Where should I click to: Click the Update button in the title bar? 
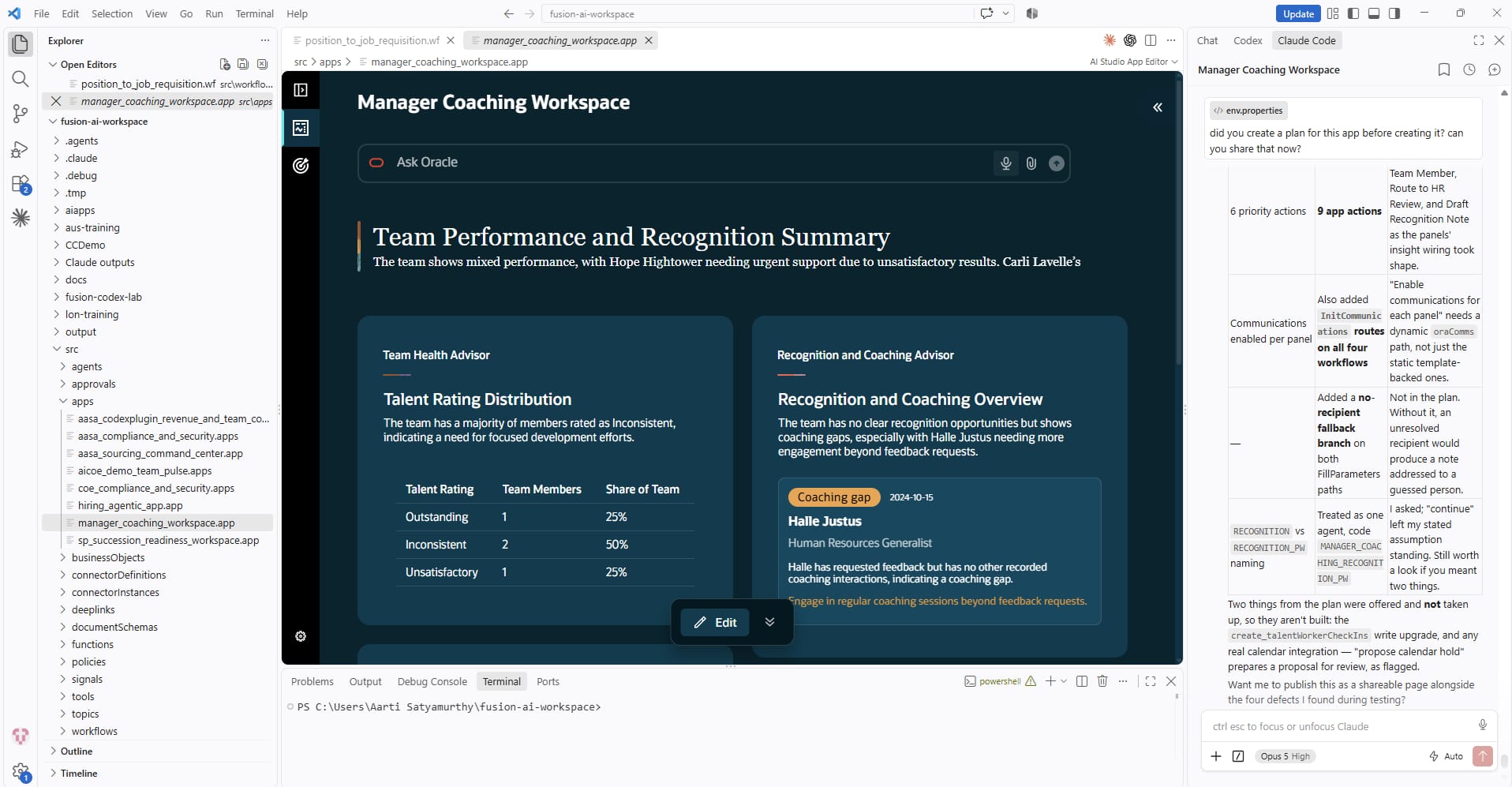[x=1298, y=13]
